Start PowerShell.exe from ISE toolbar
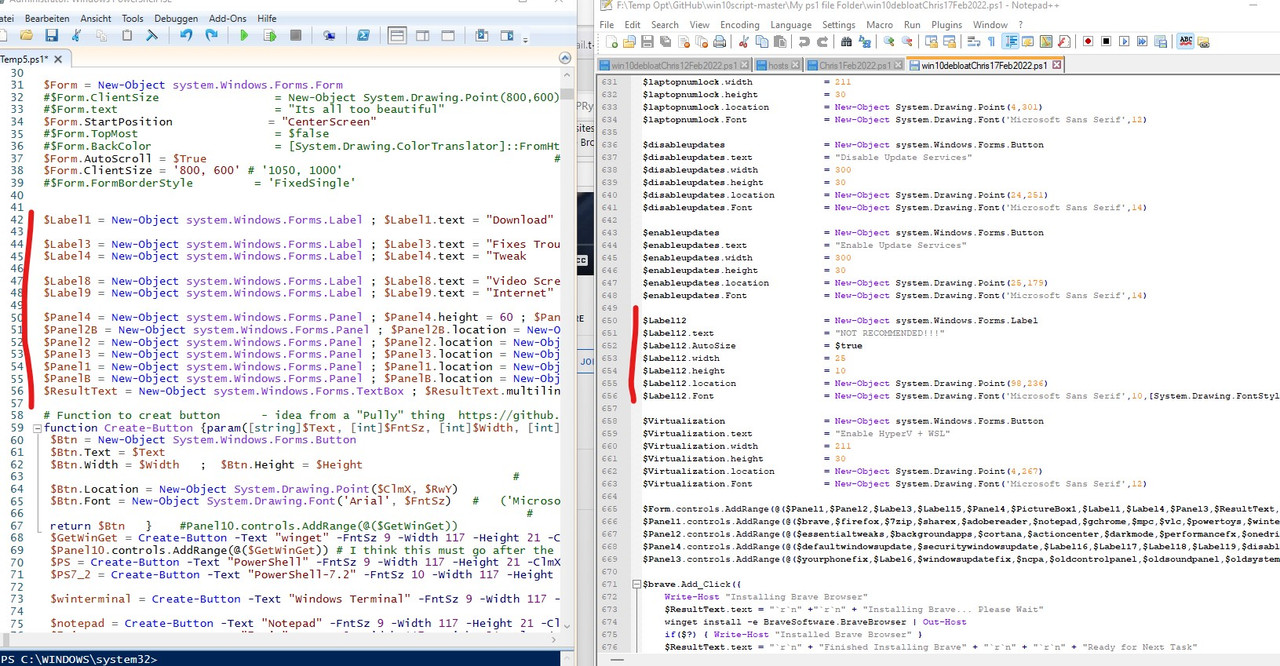Screen dimensions: 1280x666 (x=362, y=35)
